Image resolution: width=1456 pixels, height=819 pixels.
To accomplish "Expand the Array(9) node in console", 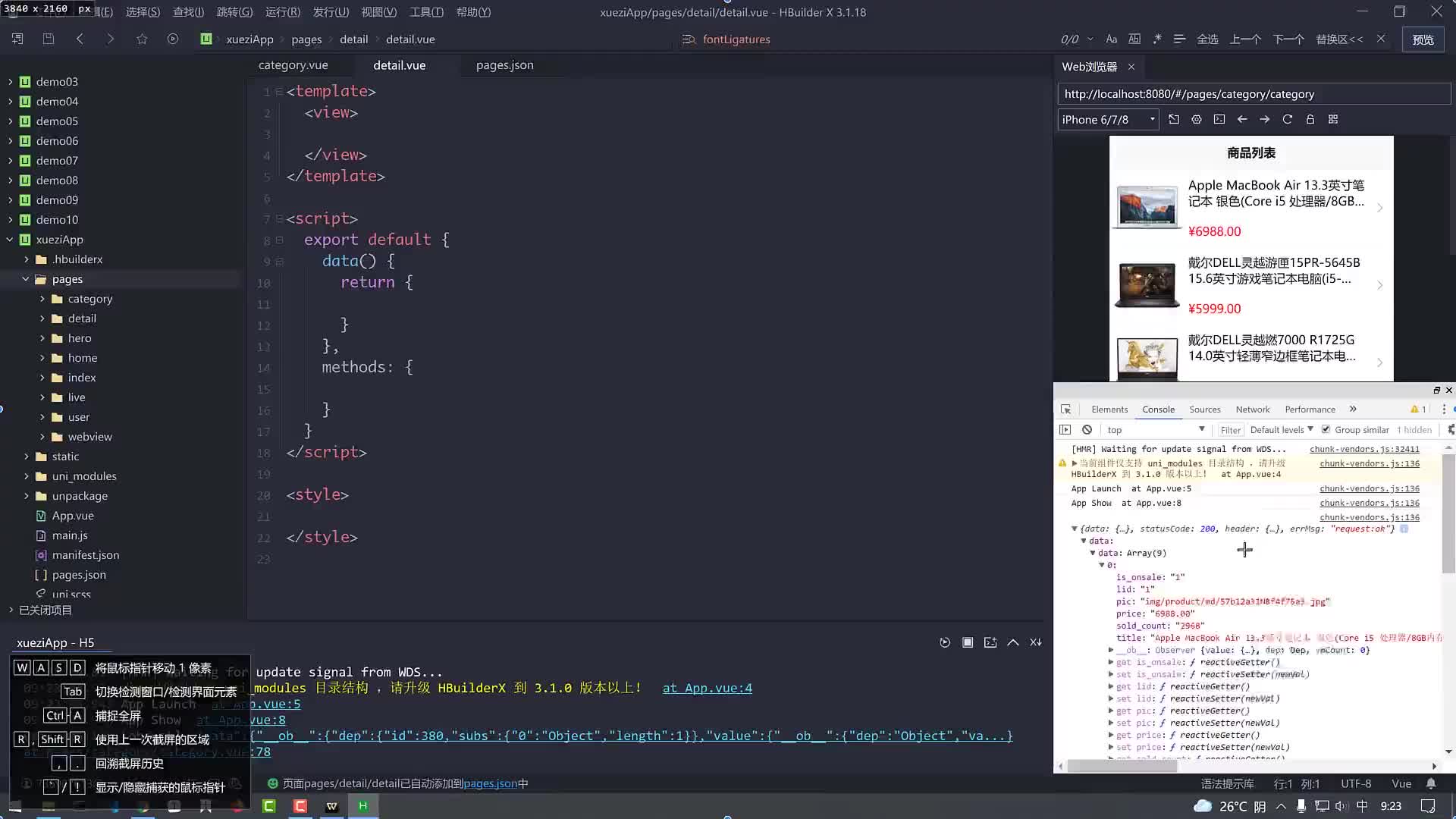I will pos(1092,552).
